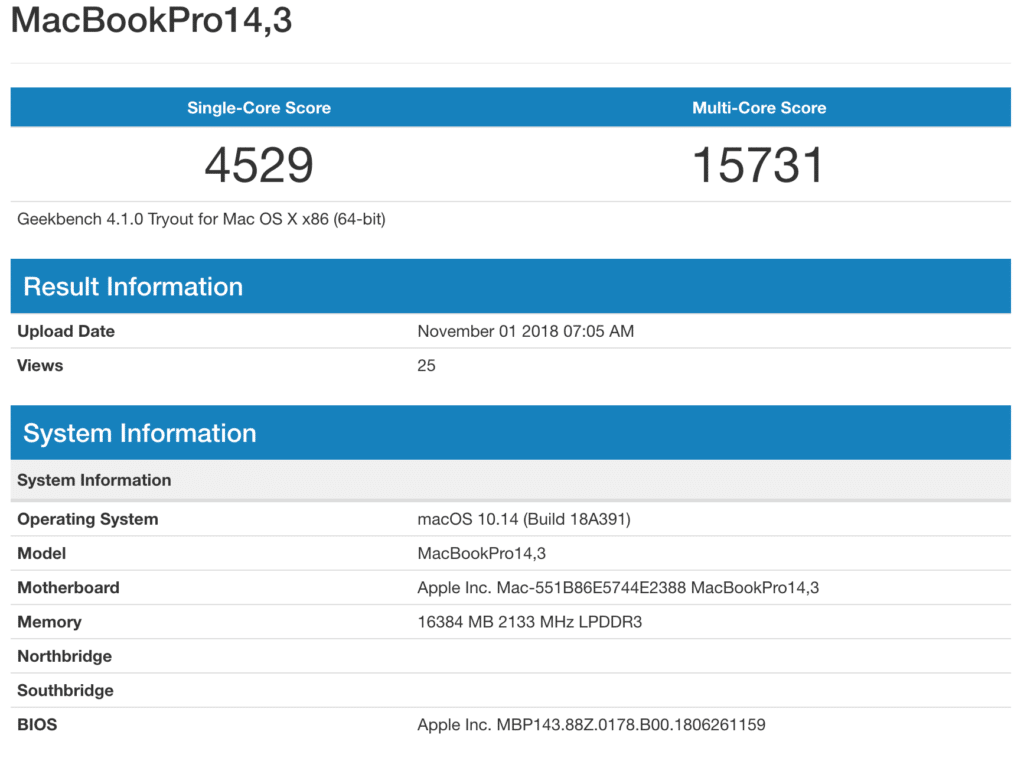The image size is (1024, 761).
Task: Click the Views count of 25
Action: tap(426, 365)
